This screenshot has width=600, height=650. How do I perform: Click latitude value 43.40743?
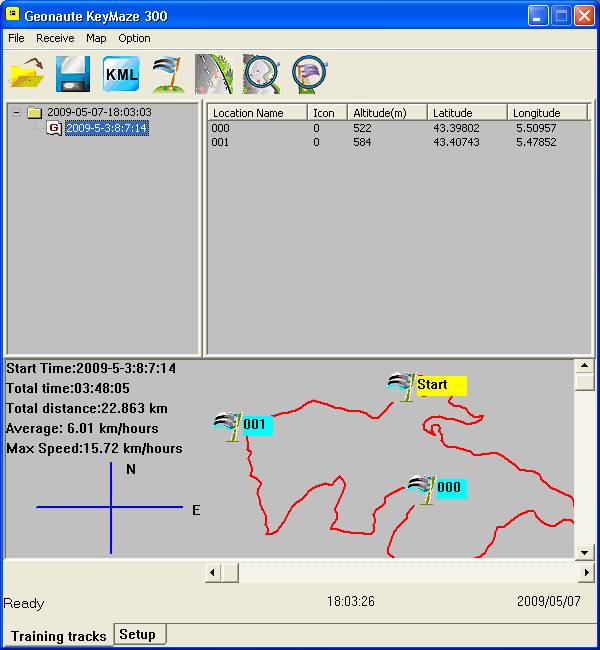click(x=456, y=142)
